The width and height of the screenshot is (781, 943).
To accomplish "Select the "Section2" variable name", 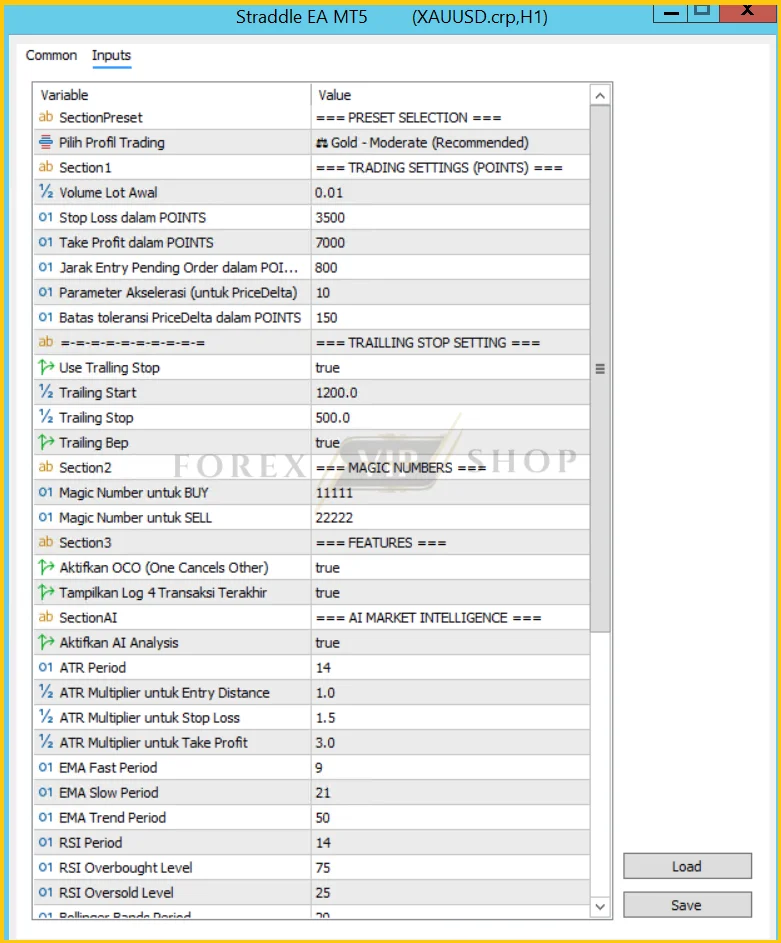I will point(85,467).
